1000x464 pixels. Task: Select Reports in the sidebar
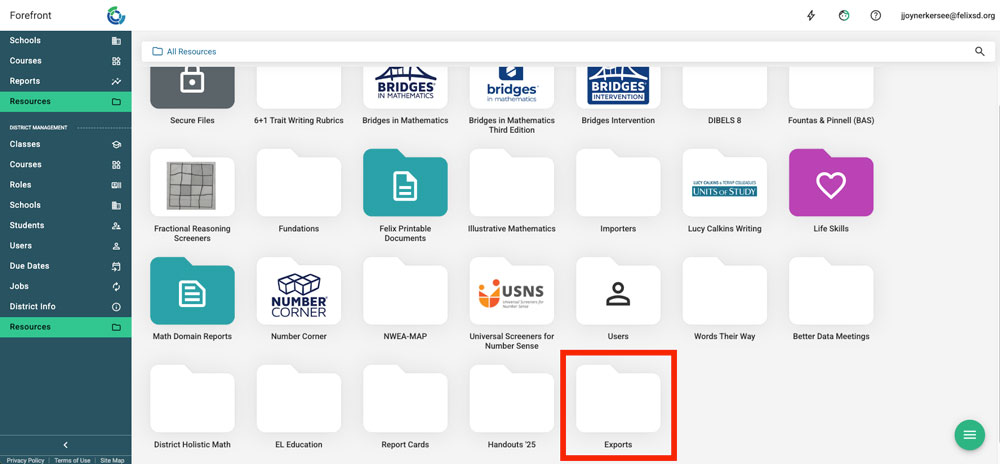[x=25, y=81]
